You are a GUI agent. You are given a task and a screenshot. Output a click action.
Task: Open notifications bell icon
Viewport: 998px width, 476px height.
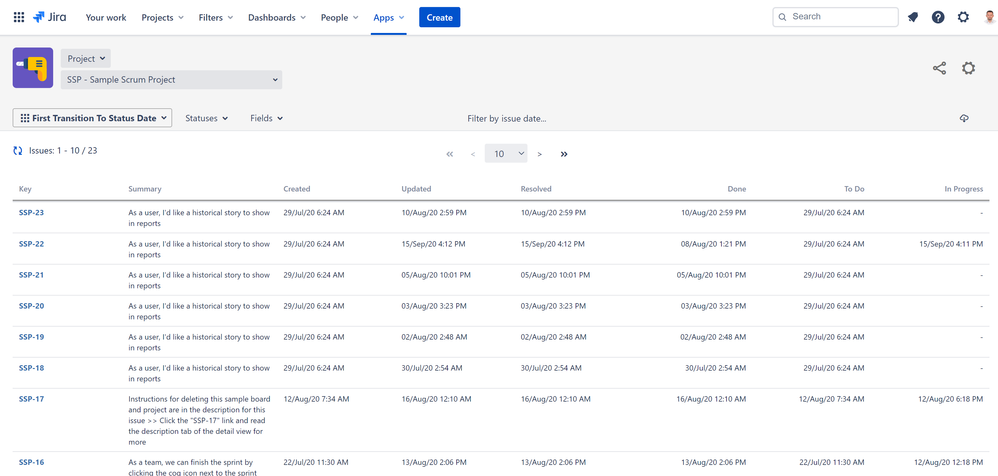point(913,17)
